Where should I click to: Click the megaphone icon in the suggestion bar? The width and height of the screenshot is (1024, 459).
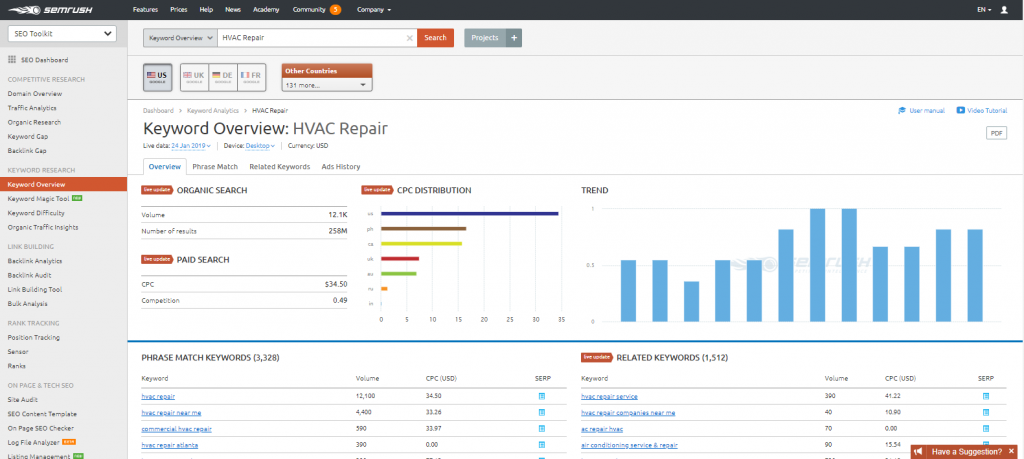tap(919, 451)
